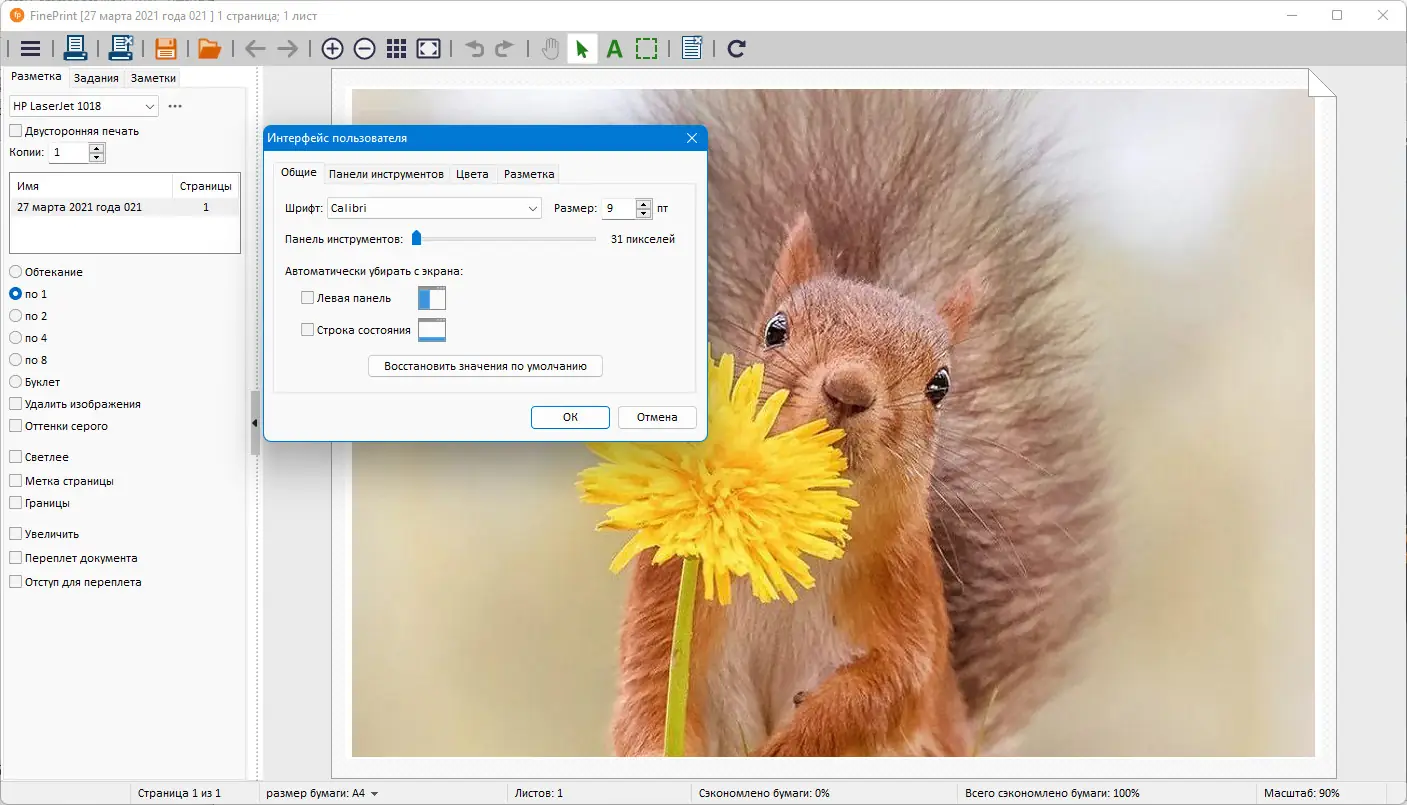
Task: Click the zoom in plus icon
Action: [x=333, y=48]
